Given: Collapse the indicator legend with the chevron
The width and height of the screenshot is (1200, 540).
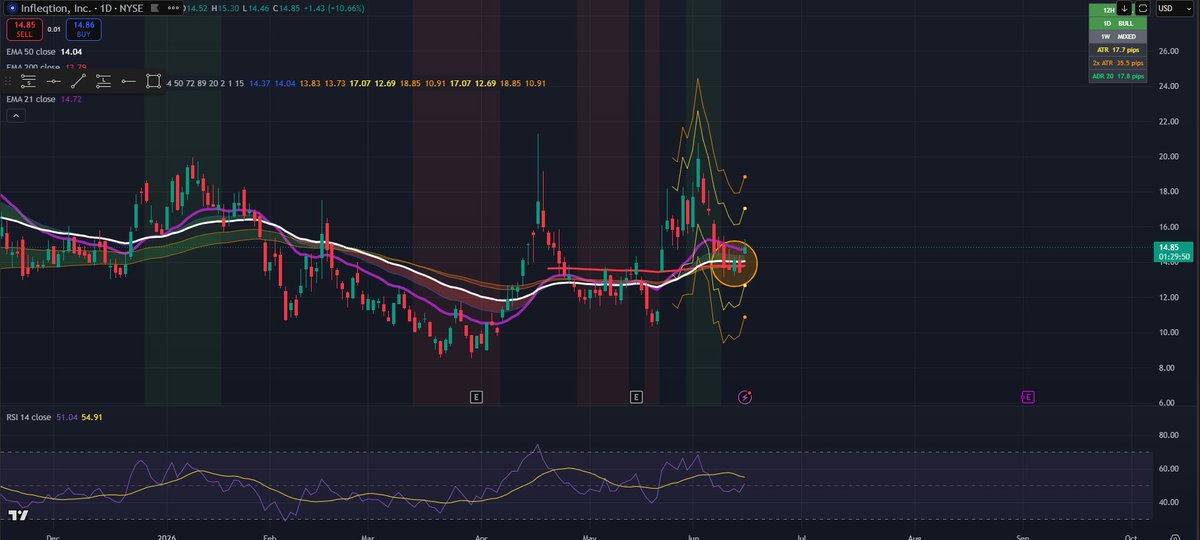Looking at the screenshot, I should (16, 116).
